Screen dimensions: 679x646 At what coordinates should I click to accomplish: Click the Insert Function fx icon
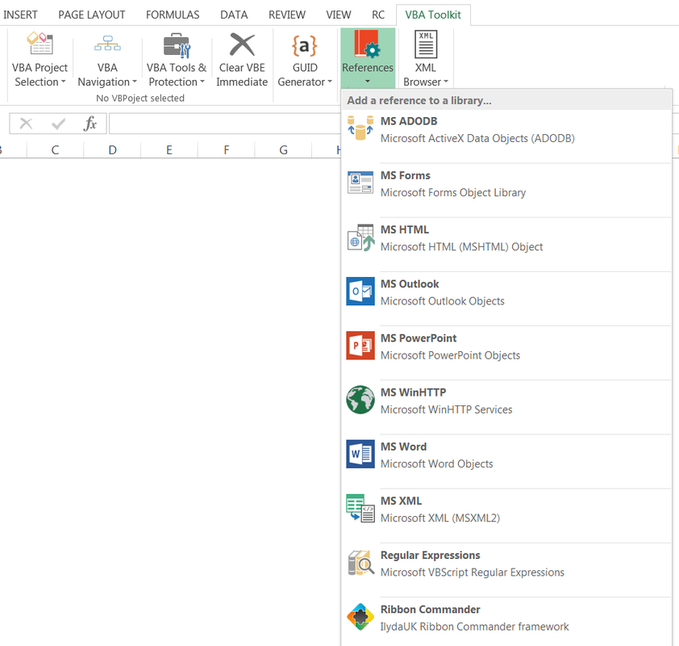pos(90,124)
